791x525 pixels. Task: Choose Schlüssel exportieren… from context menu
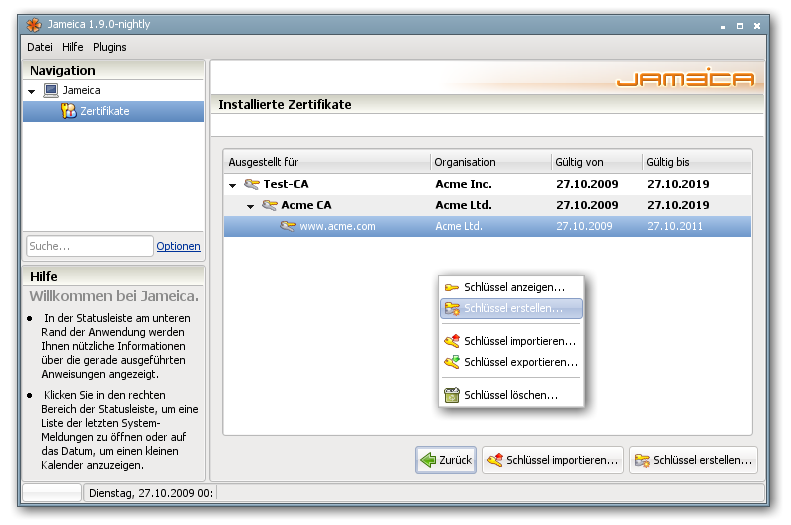tap(511, 362)
